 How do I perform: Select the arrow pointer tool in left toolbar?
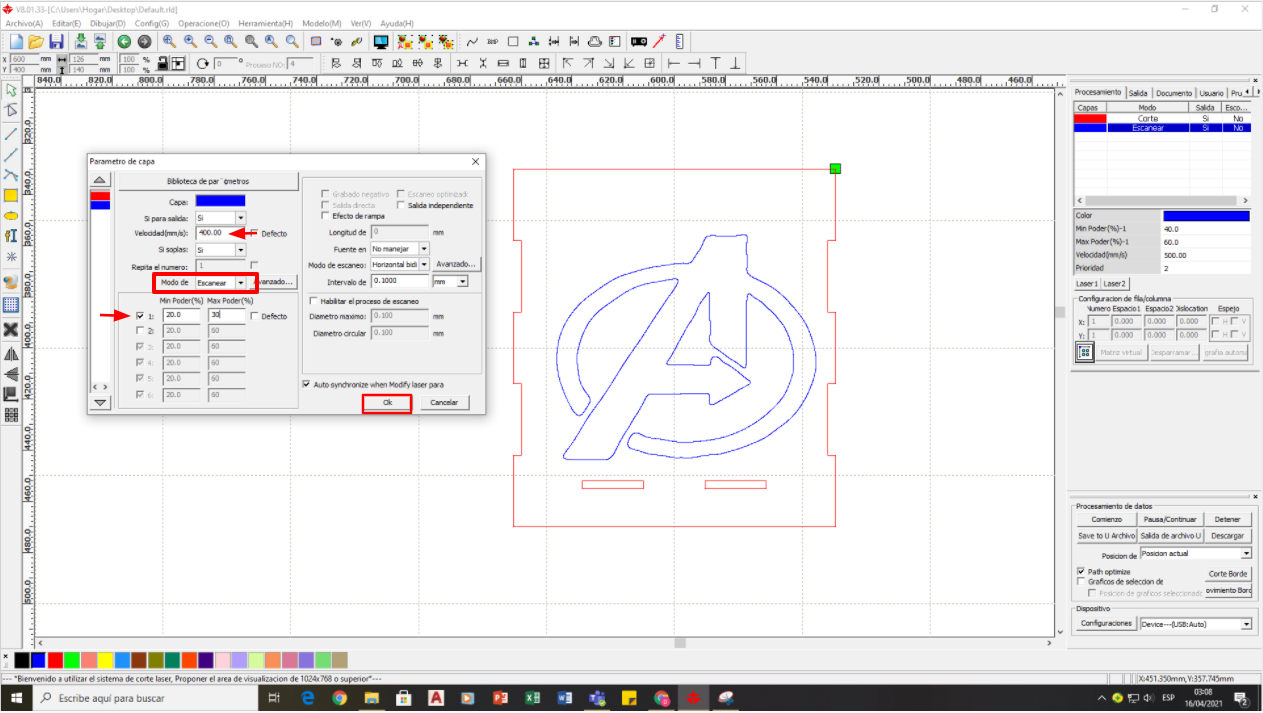pos(11,91)
